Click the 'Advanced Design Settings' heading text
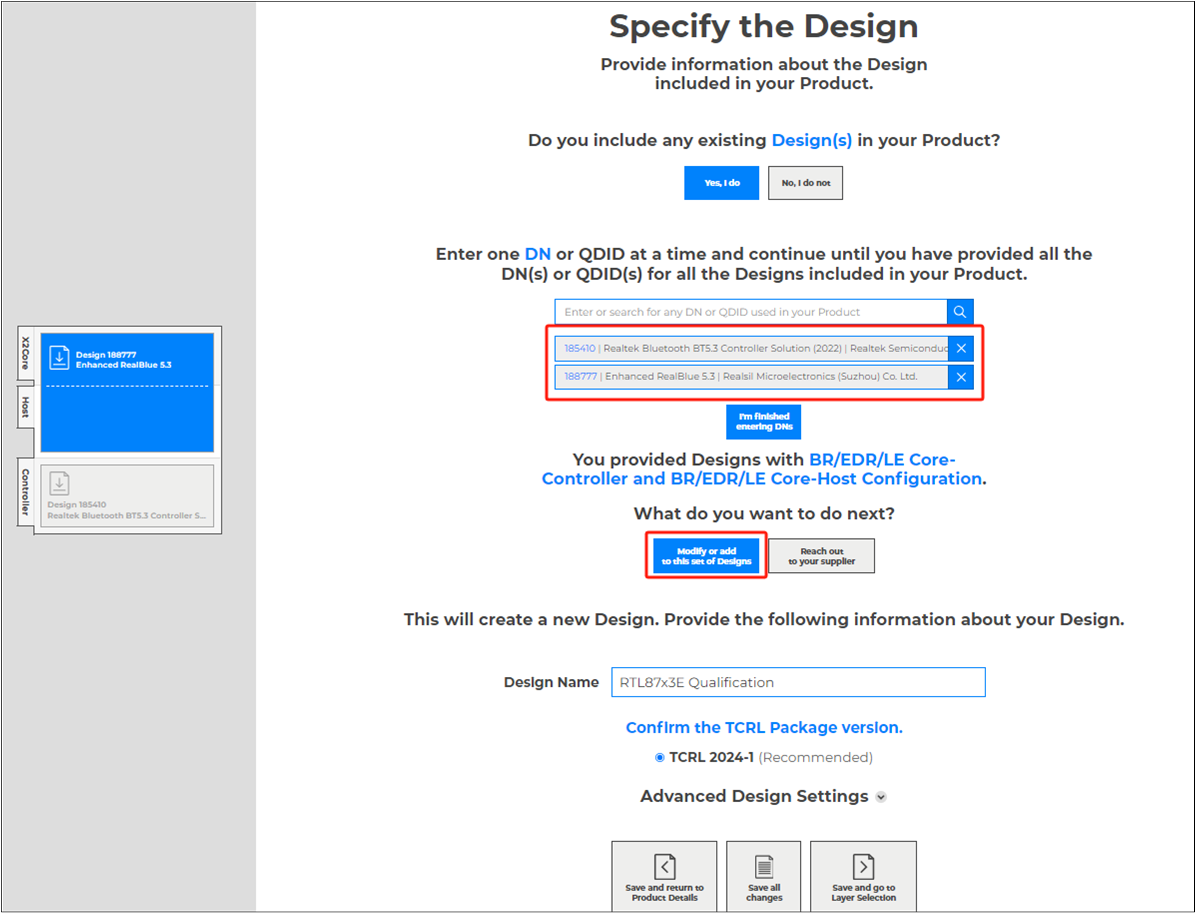Screen dimensions: 1196x913 point(754,796)
